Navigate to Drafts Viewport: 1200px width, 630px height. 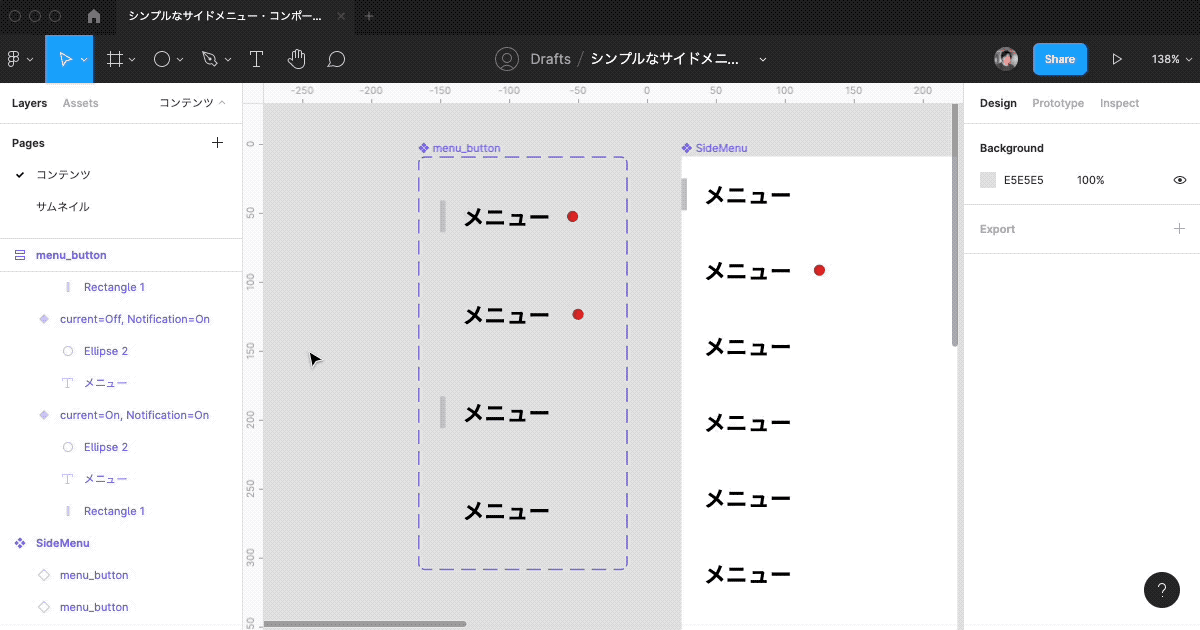click(x=550, y=59)
